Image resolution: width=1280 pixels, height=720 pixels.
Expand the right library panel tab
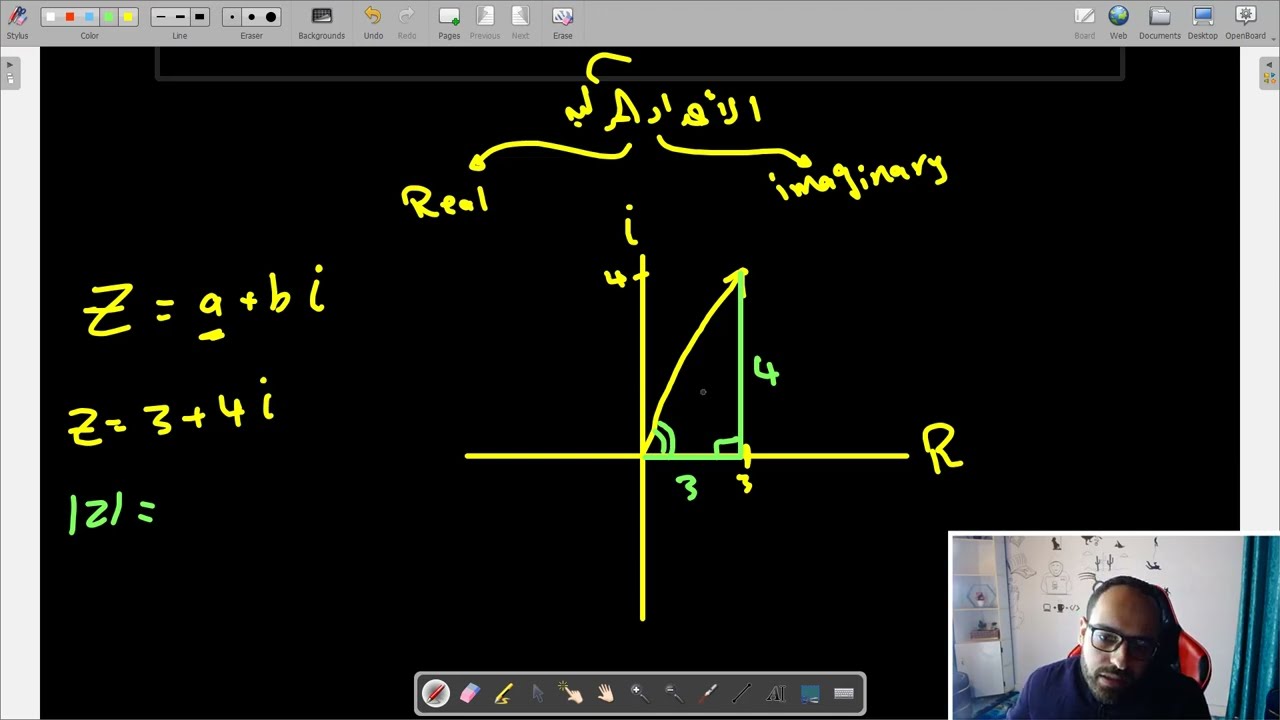[1269, 73]
